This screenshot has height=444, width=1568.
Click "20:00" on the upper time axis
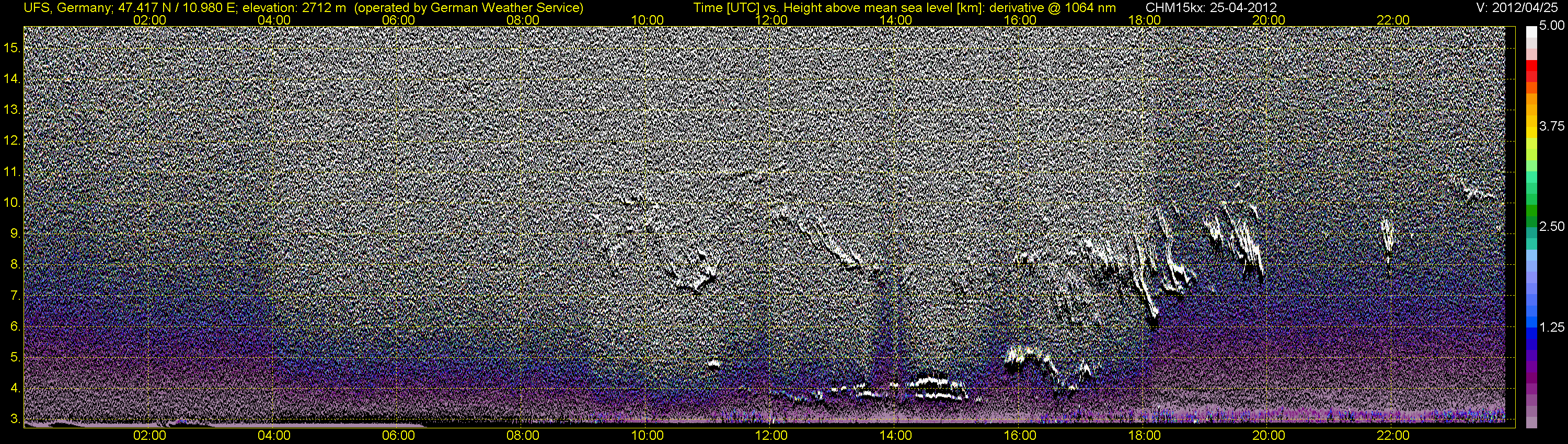pyautogui.click(x=1269, y=20)
